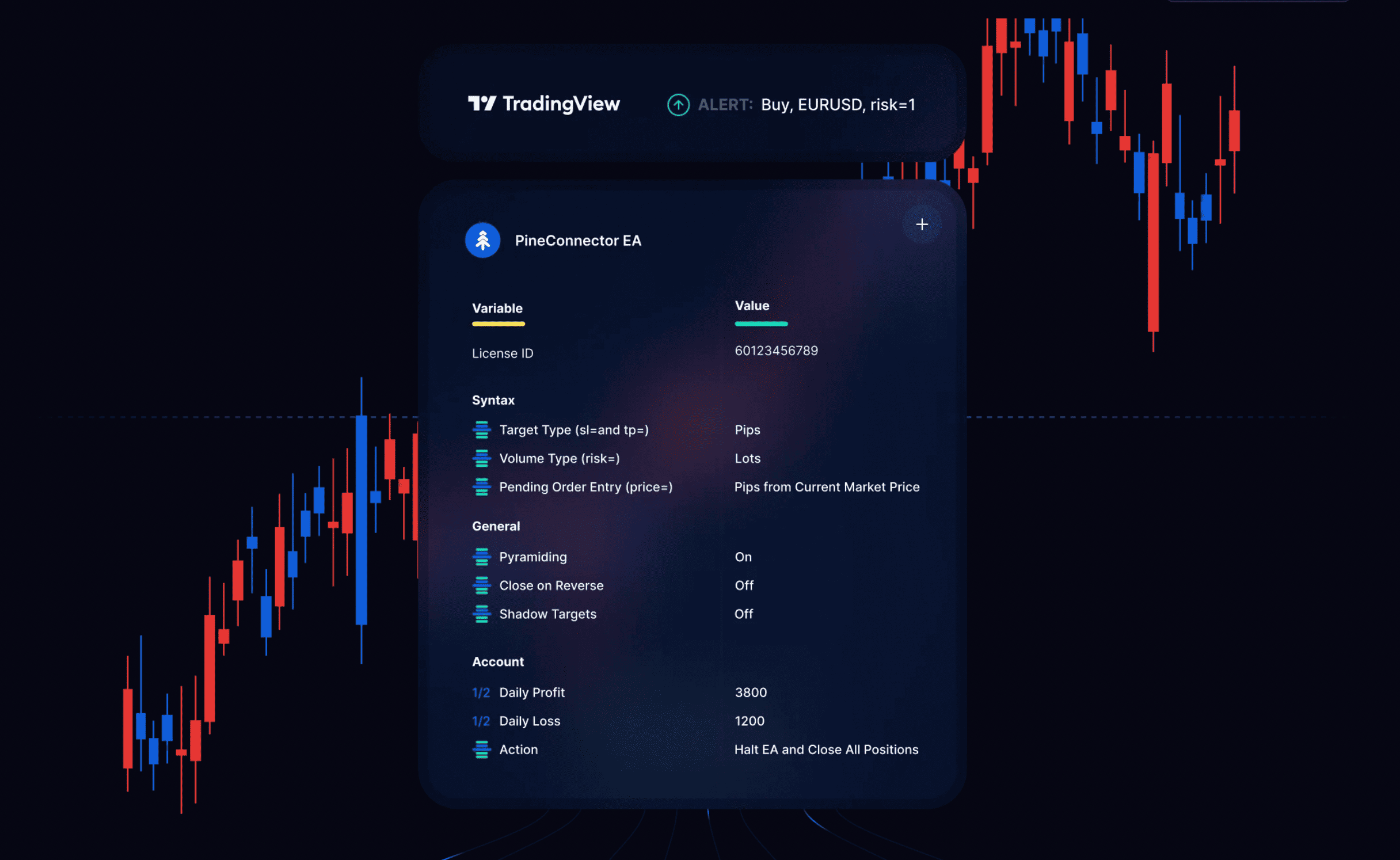Click the Buy alert tab item

pyautogui.click(x=790, y=103)
